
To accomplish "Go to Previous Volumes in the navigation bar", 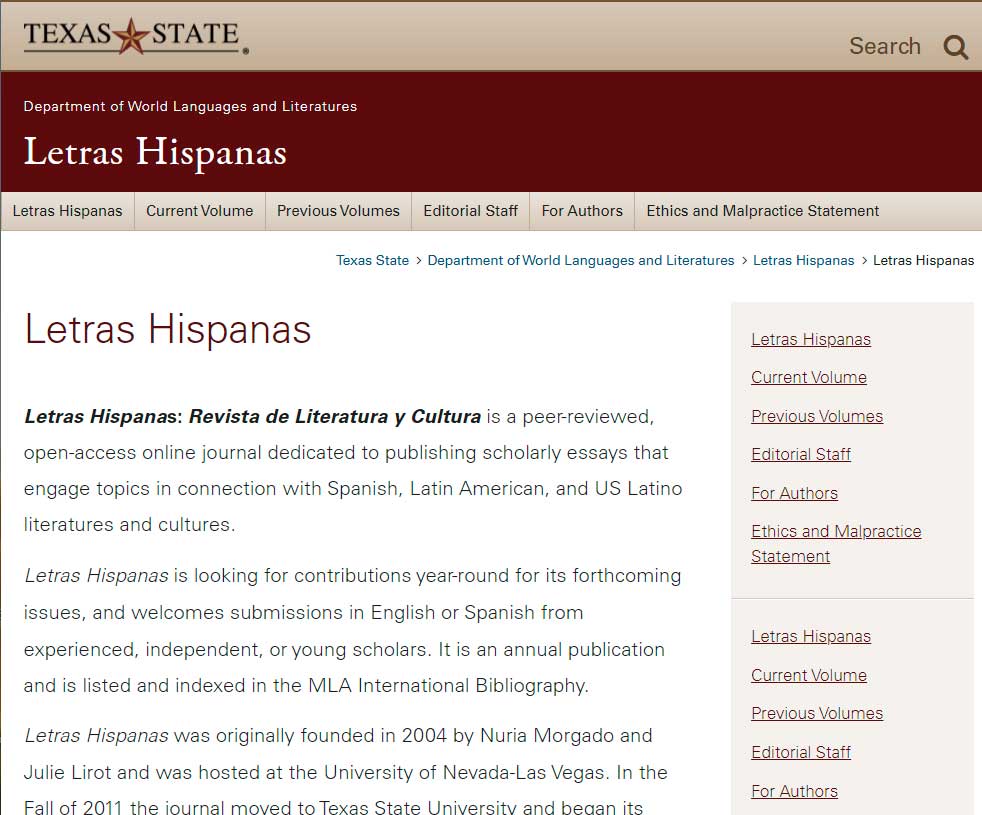I will tap(338, 211).
